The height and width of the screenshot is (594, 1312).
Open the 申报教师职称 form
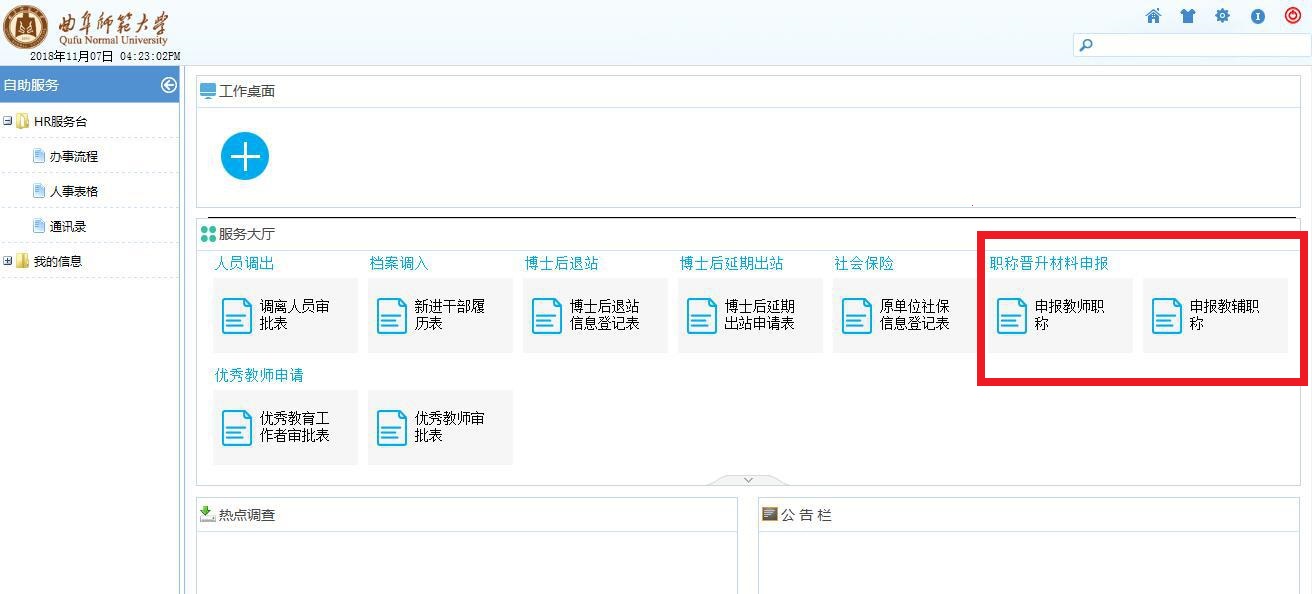point(1060,315)
